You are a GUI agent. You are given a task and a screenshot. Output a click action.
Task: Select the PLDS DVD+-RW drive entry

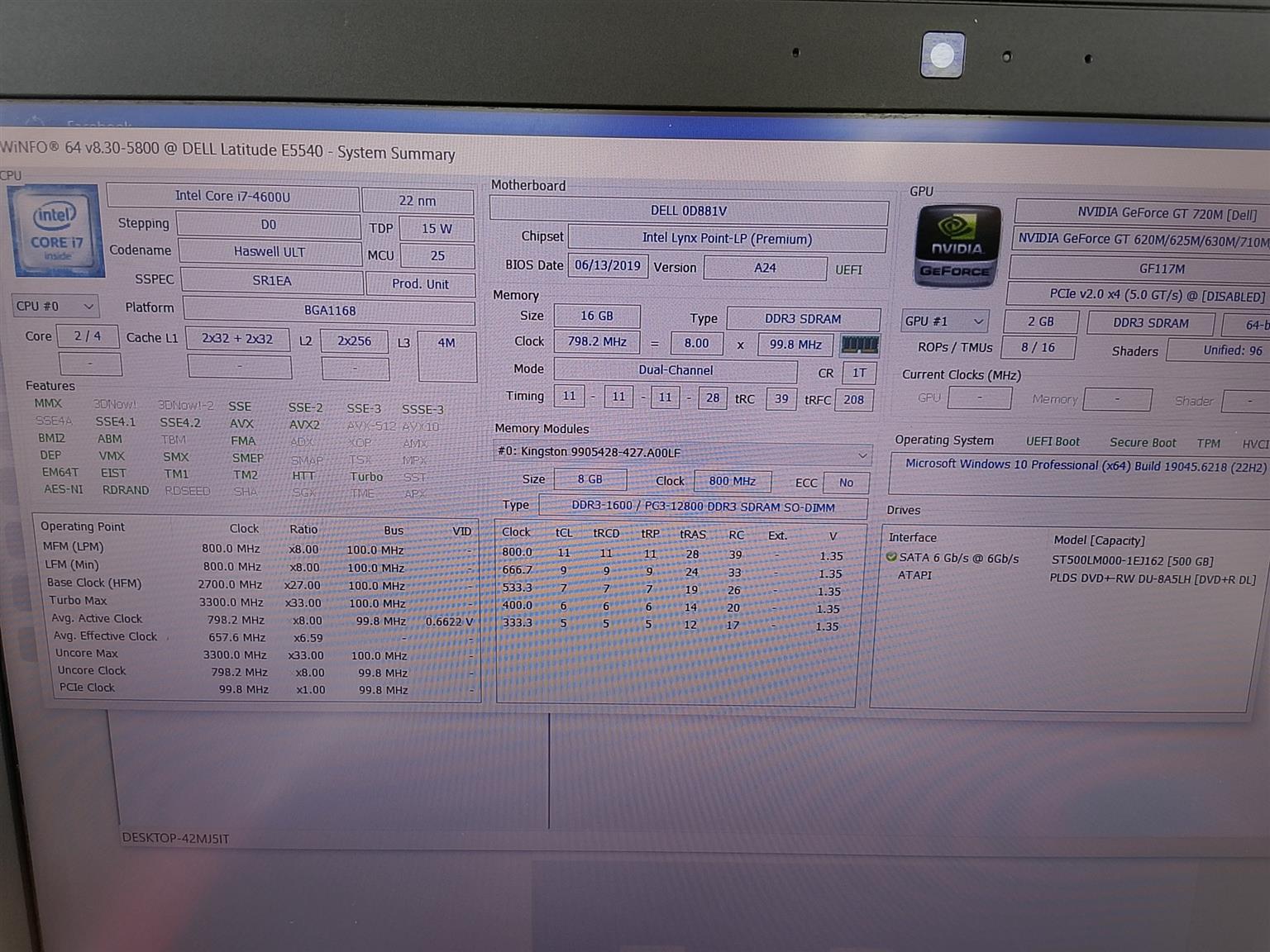pos(1152,578)
